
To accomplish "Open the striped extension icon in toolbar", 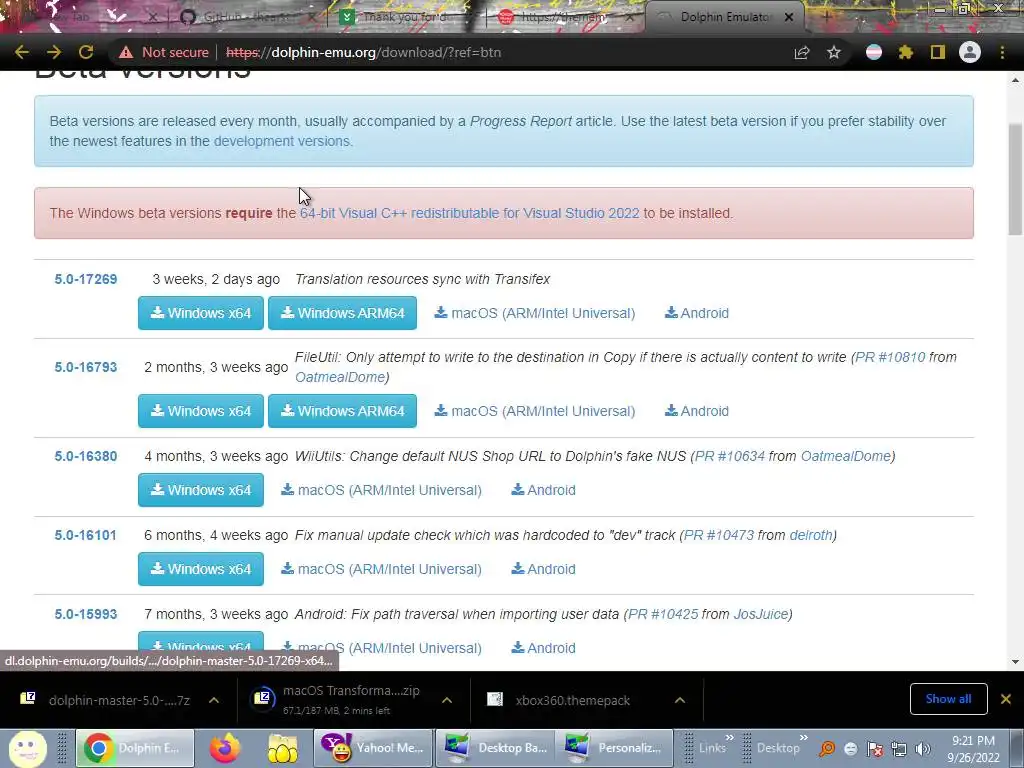I will tap(874, 52).
